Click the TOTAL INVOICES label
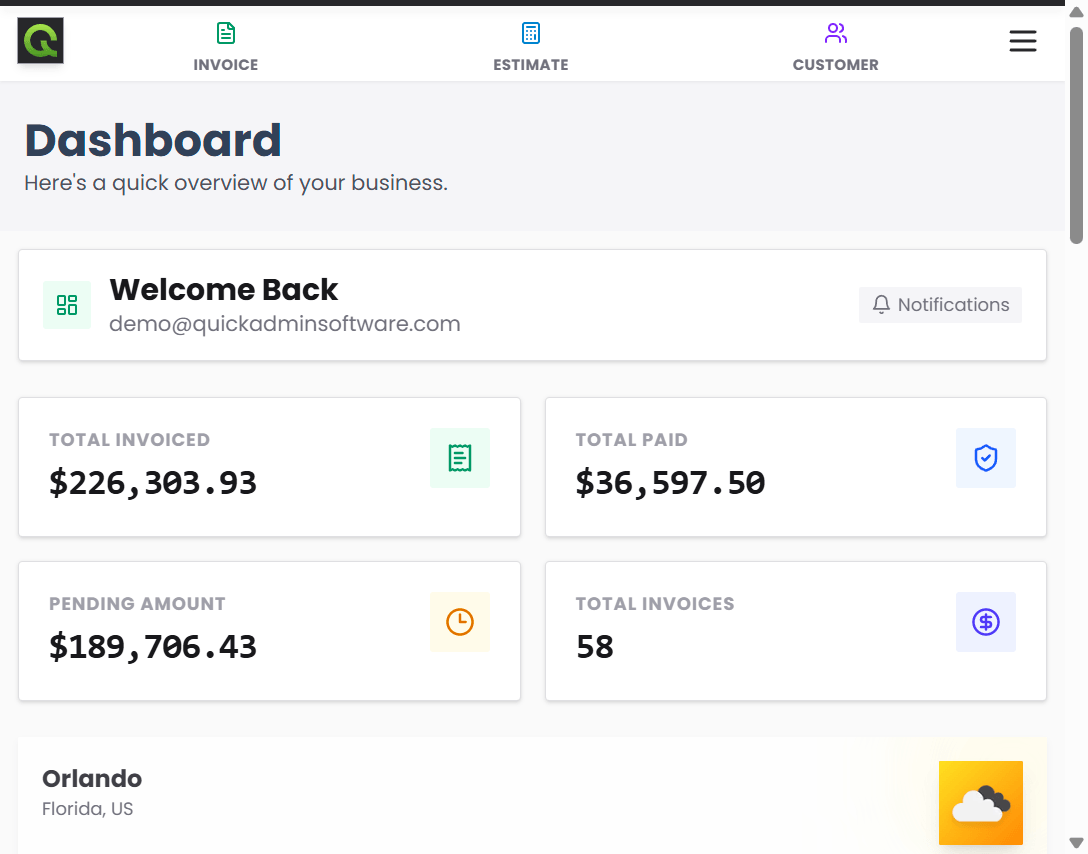Image resolution: width=1088 pixels, height=854 pixels. [655, 604]
